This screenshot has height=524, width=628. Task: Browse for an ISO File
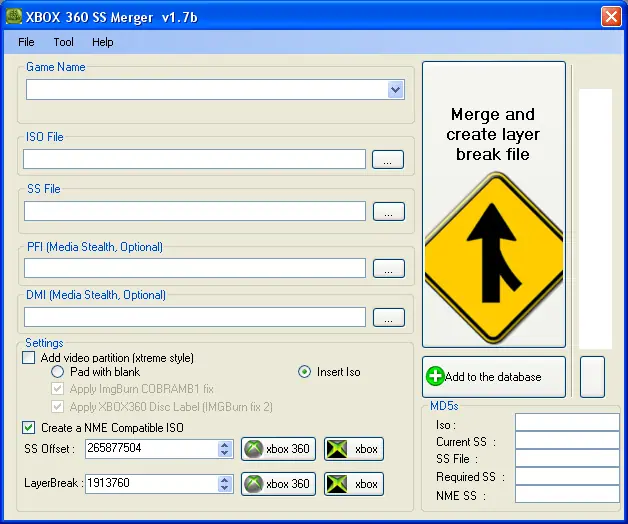coord(388,159)
